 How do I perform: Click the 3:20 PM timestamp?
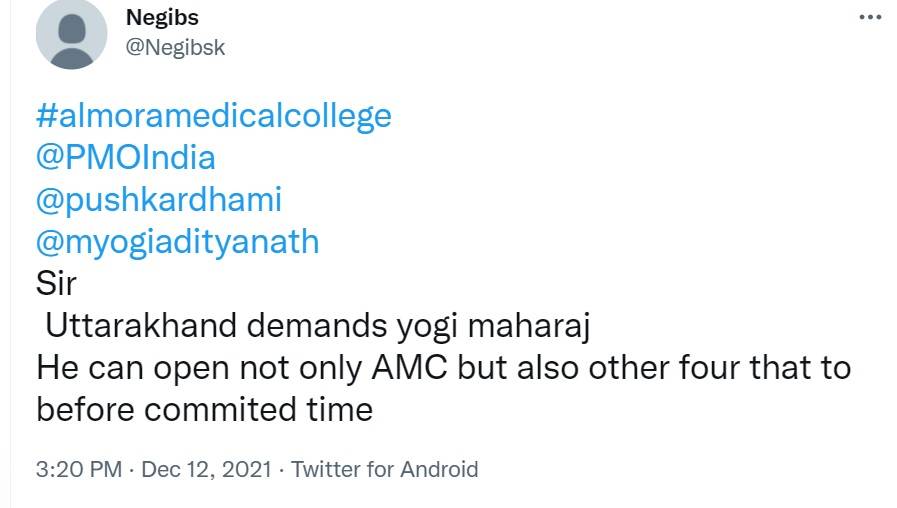(x=78, y=469)
